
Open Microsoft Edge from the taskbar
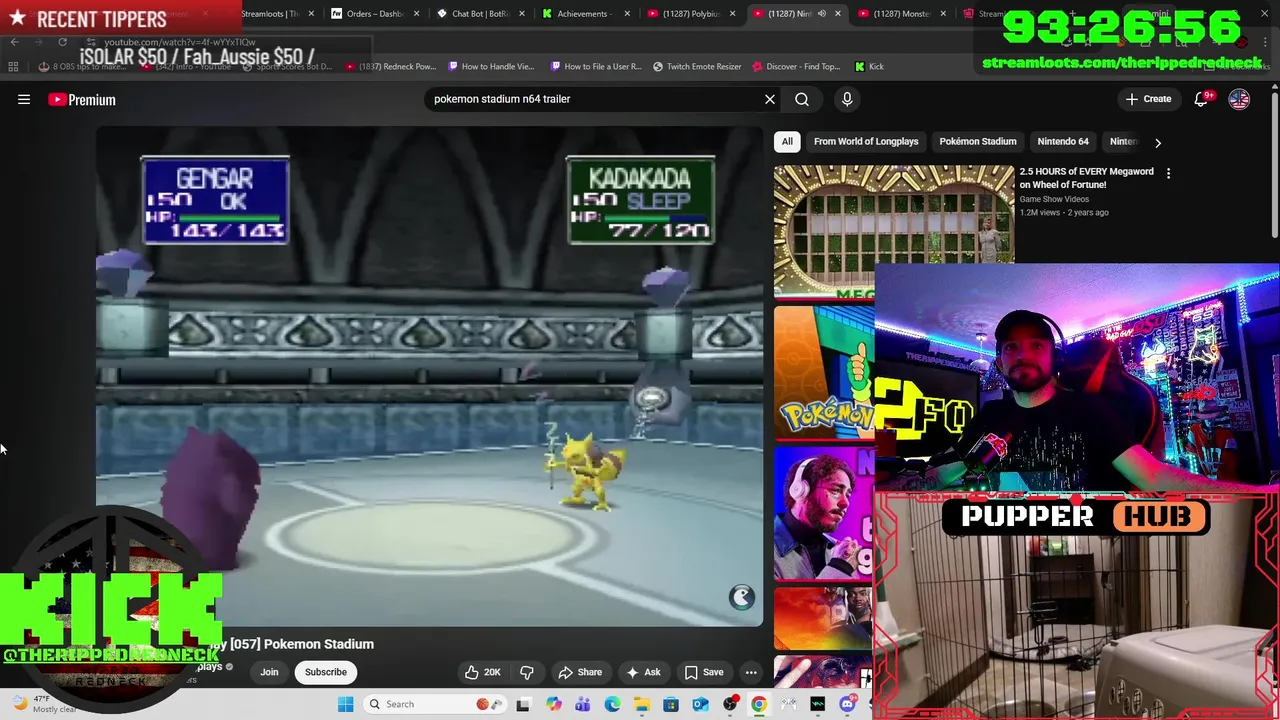[612, 704]
